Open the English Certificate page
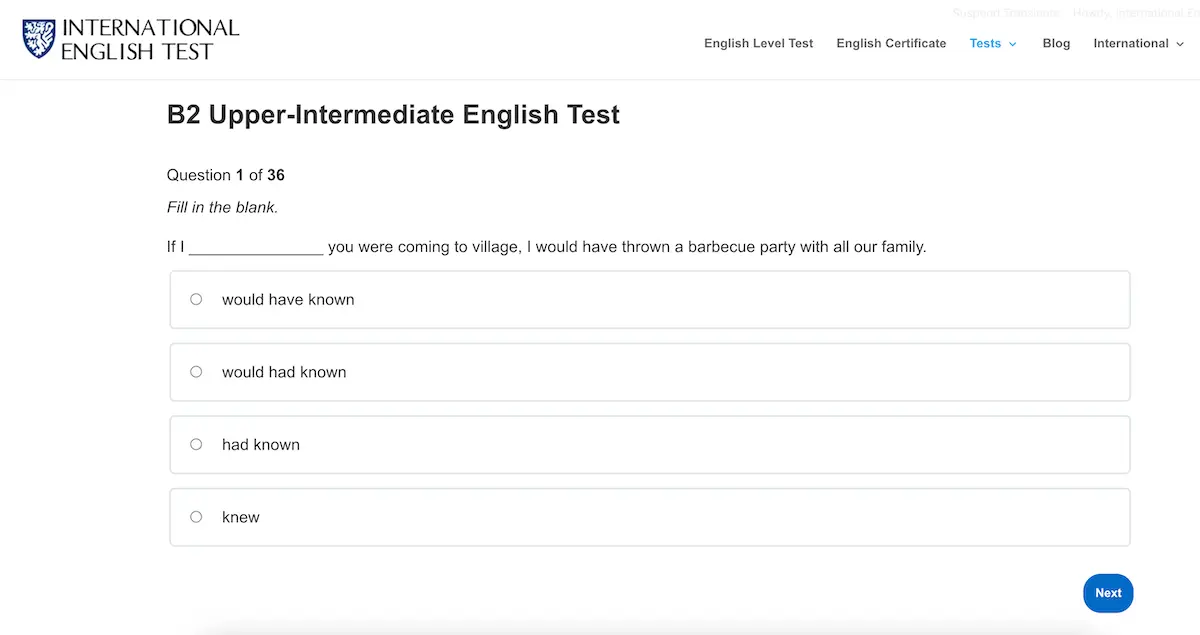 tap(891, 43)
